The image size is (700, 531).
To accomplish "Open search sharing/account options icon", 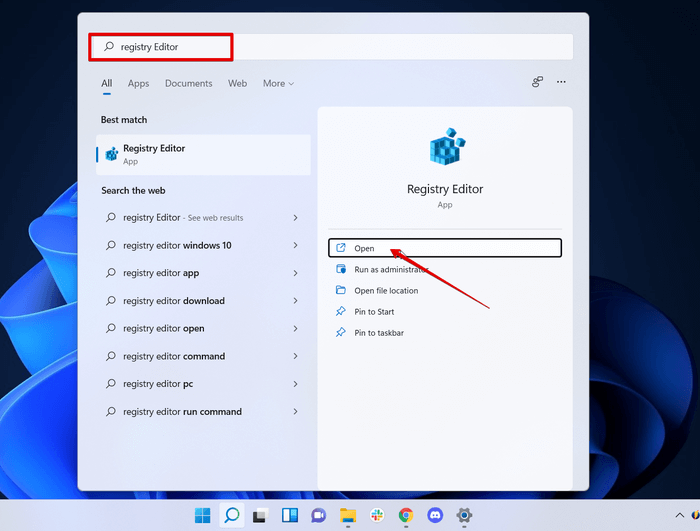I will [538, 82].
